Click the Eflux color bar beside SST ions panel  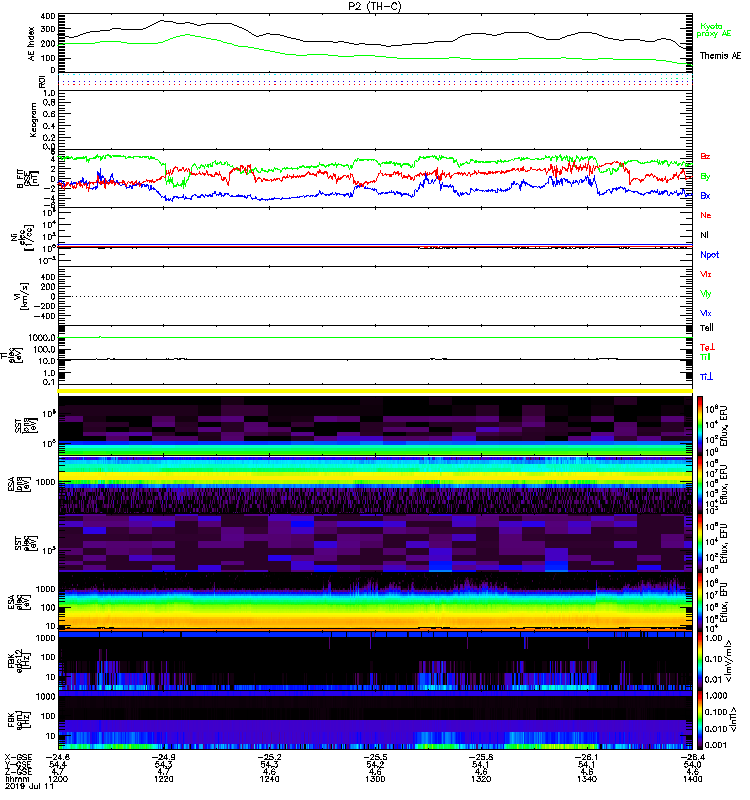700,425
